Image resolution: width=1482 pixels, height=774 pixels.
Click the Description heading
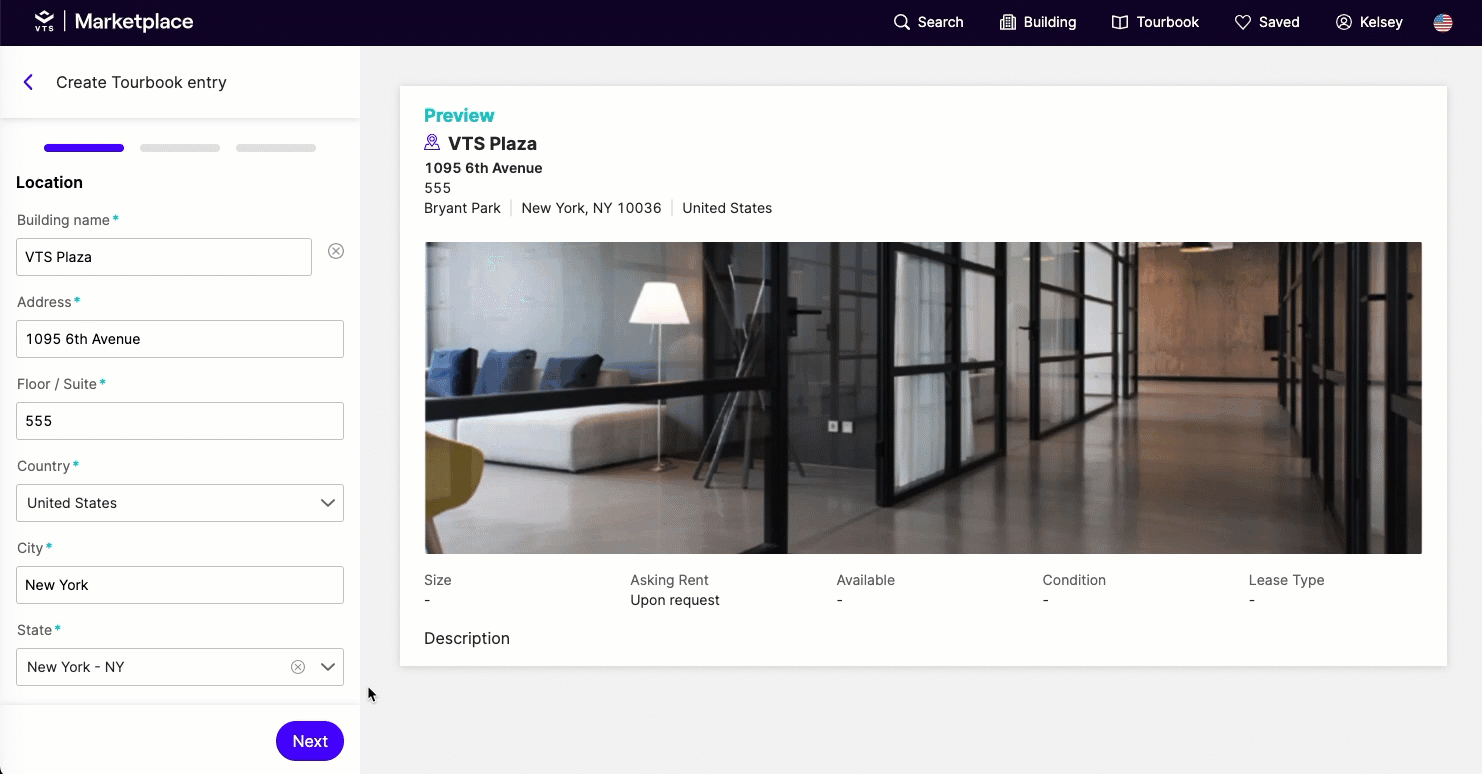coord(467,638)
